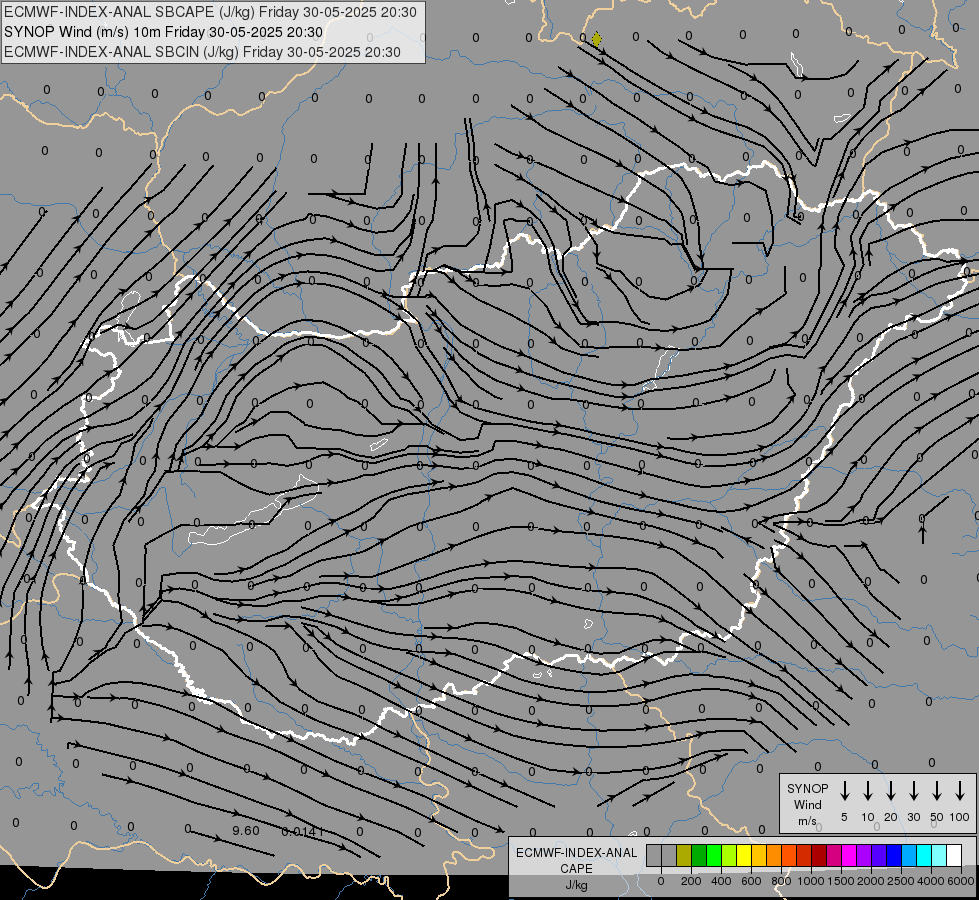Click the 4000 tick label on CAPE scale

point(931,881)
